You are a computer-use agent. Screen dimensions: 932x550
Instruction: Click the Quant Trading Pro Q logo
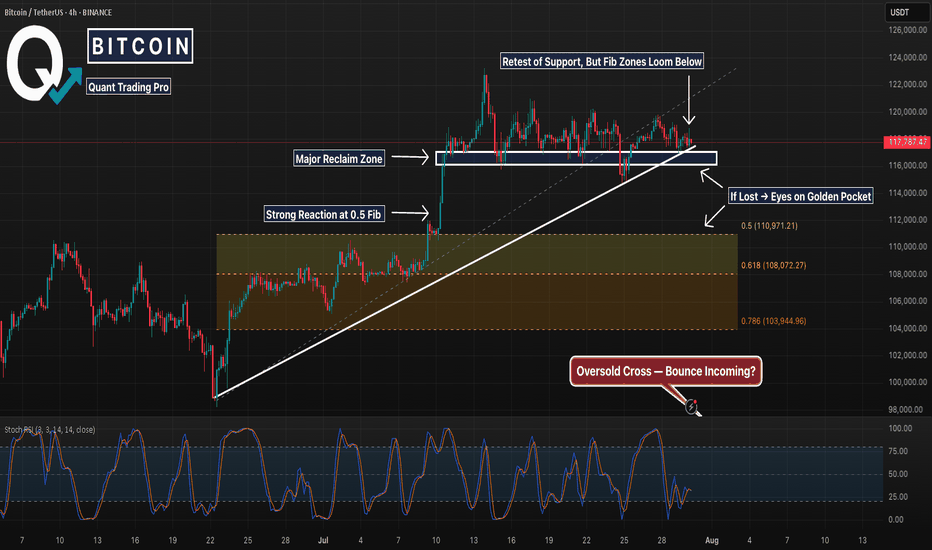click(43, 64)
